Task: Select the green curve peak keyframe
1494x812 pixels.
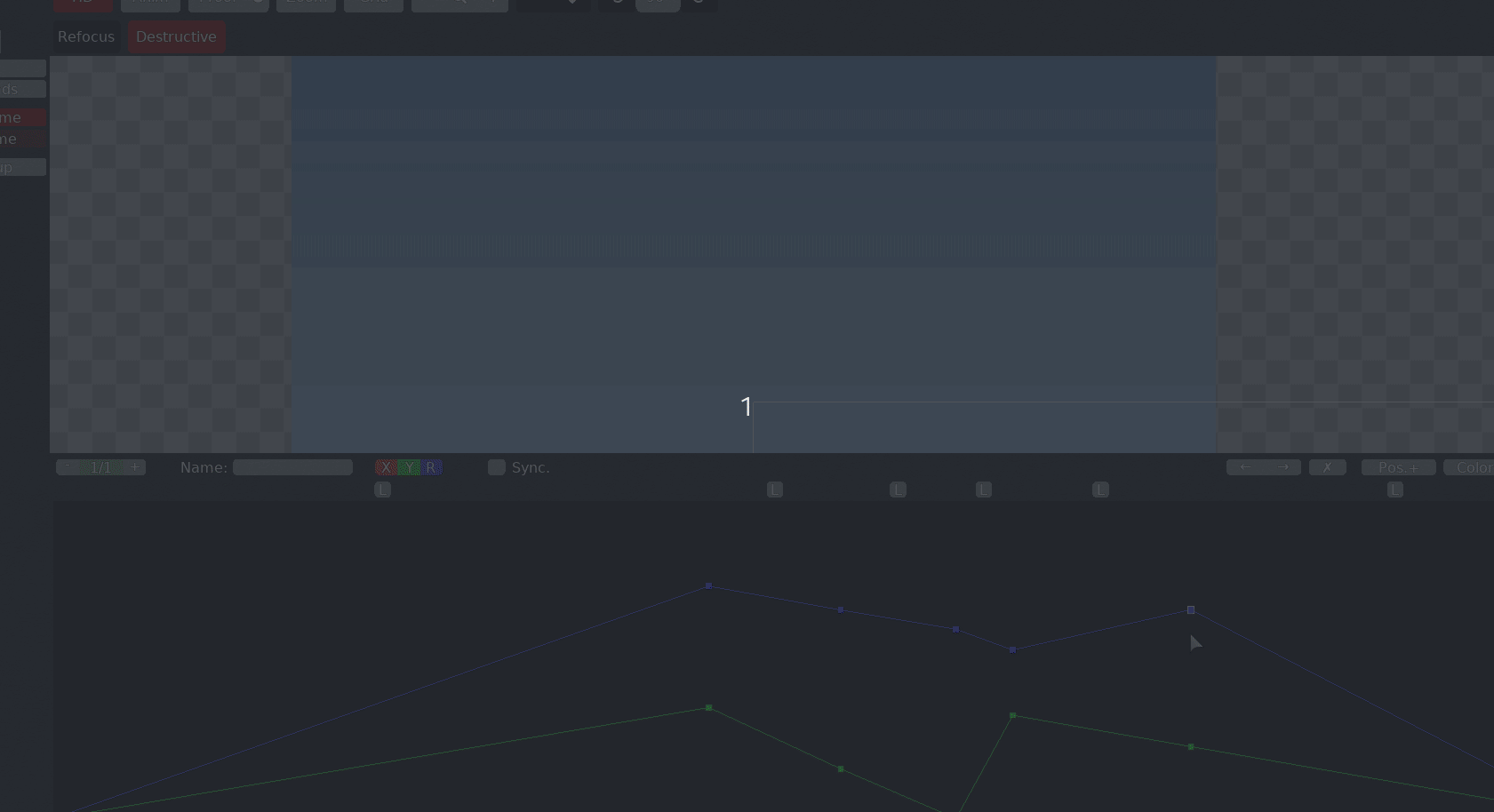Action: (708, 707)
